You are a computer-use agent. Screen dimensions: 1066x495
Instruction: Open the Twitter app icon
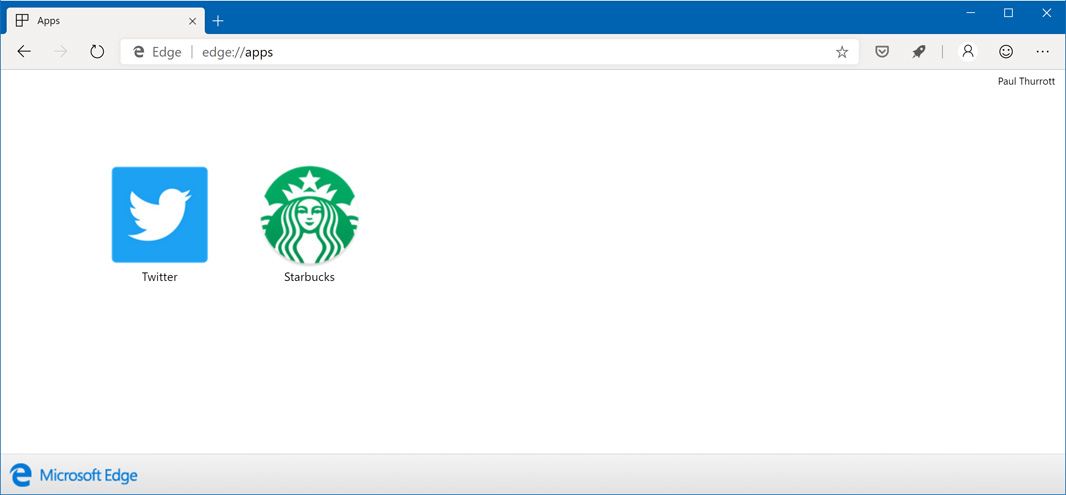coord(160,214)
